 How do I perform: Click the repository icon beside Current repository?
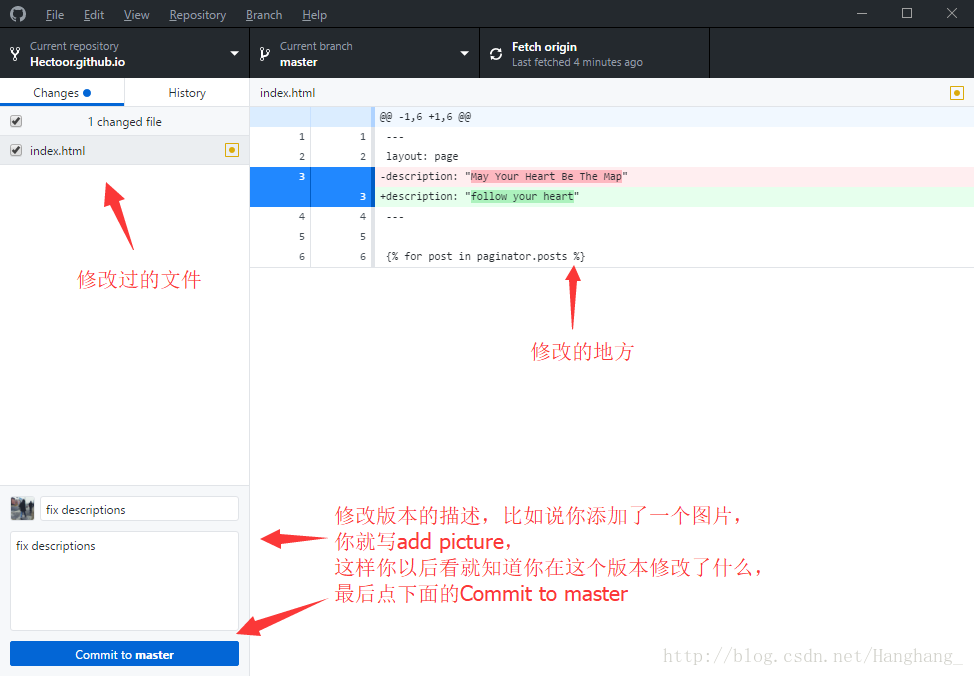(16, 54)
